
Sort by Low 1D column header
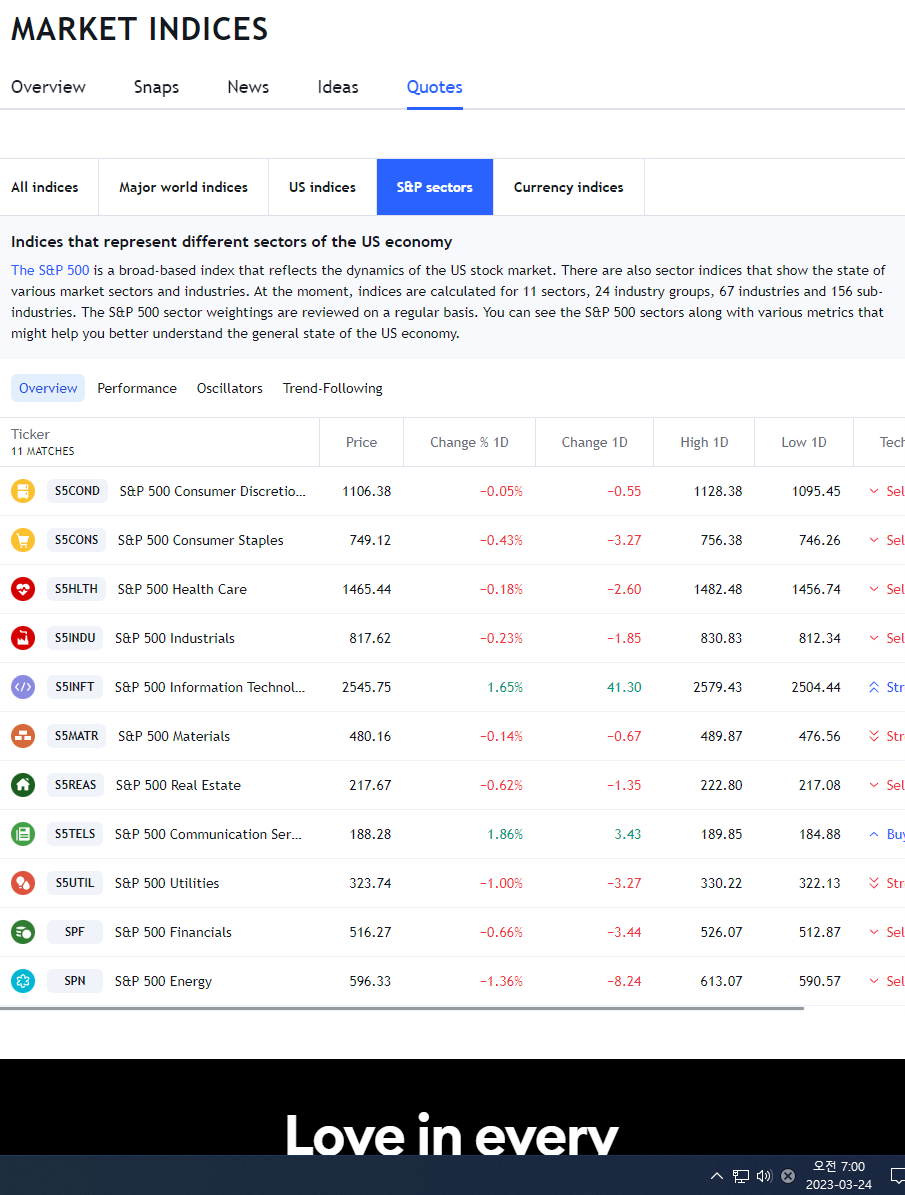coord(804,442)
